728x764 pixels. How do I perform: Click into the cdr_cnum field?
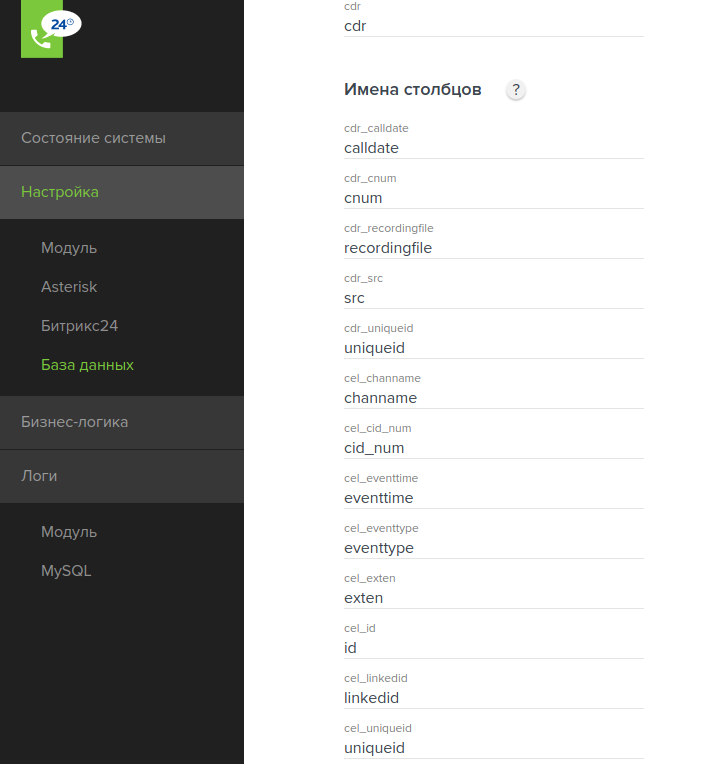click(494, 198)
